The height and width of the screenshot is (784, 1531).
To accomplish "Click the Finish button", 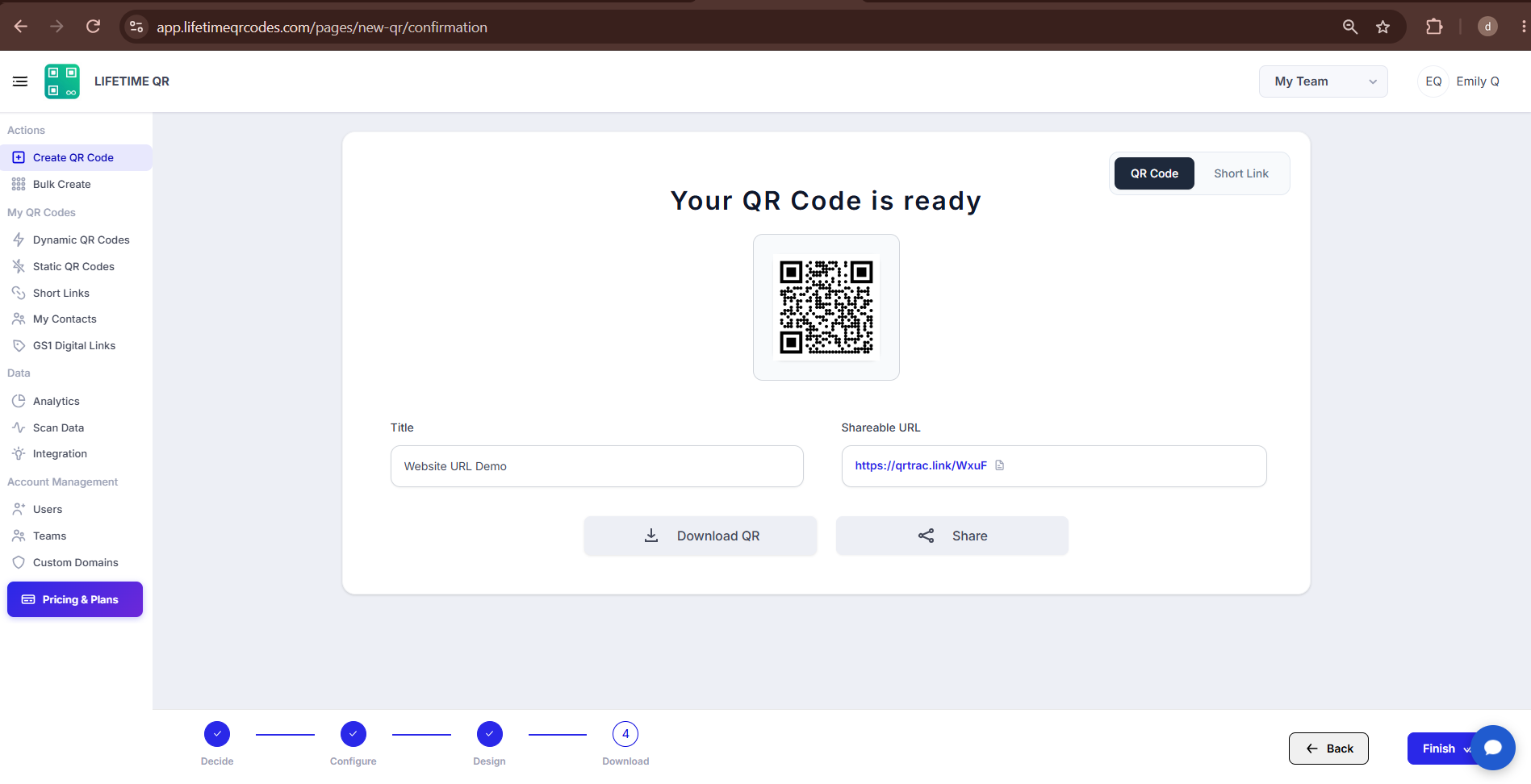I will pyautogui.click(x=1440, y=749).
